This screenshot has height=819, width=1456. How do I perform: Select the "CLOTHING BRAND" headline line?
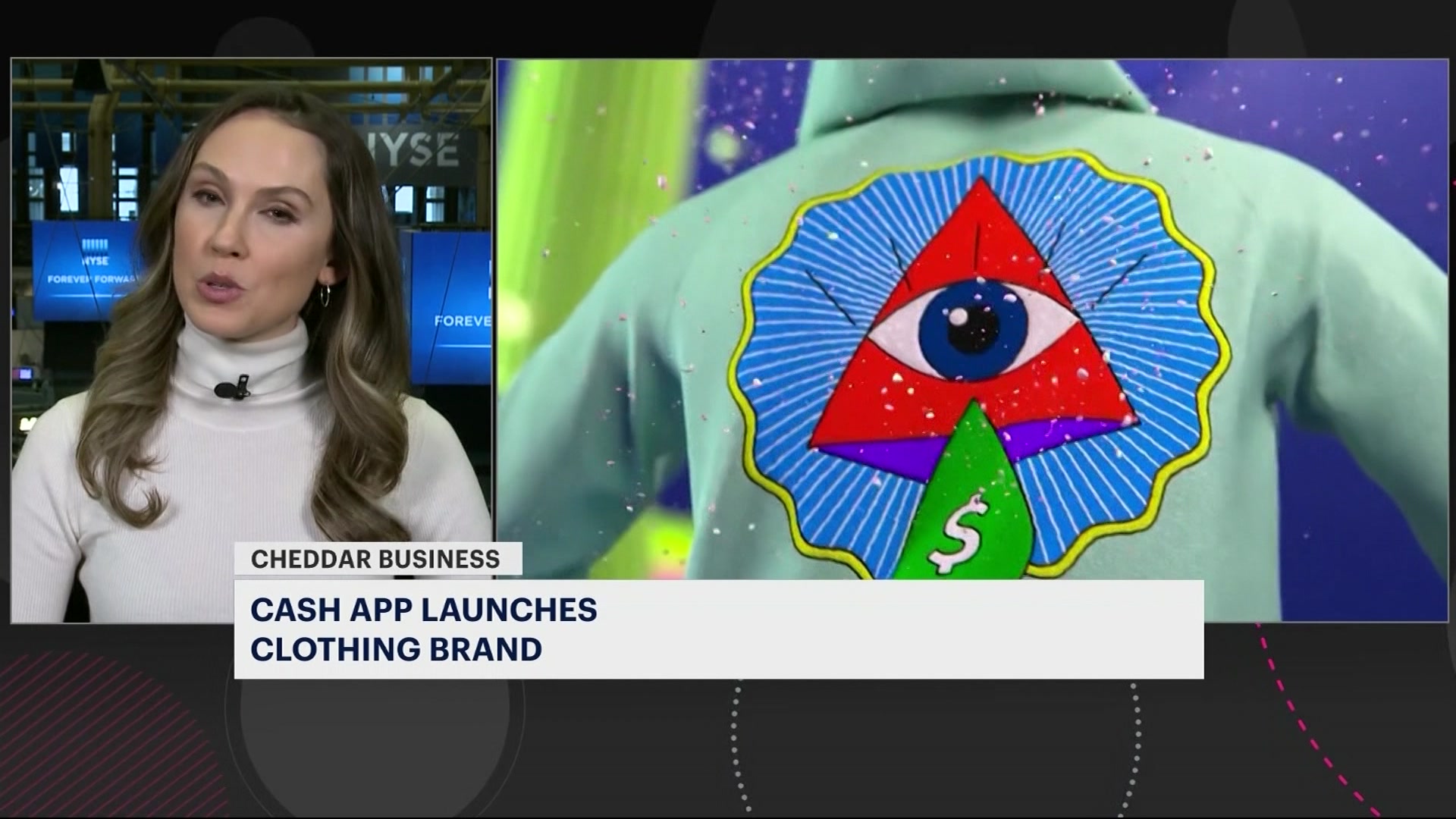[x=397, y=649]
